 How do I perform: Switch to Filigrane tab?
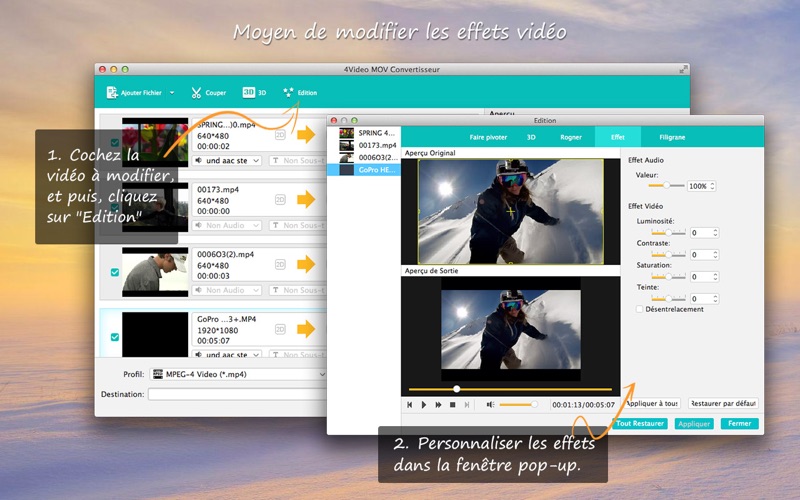click(672, 137)
